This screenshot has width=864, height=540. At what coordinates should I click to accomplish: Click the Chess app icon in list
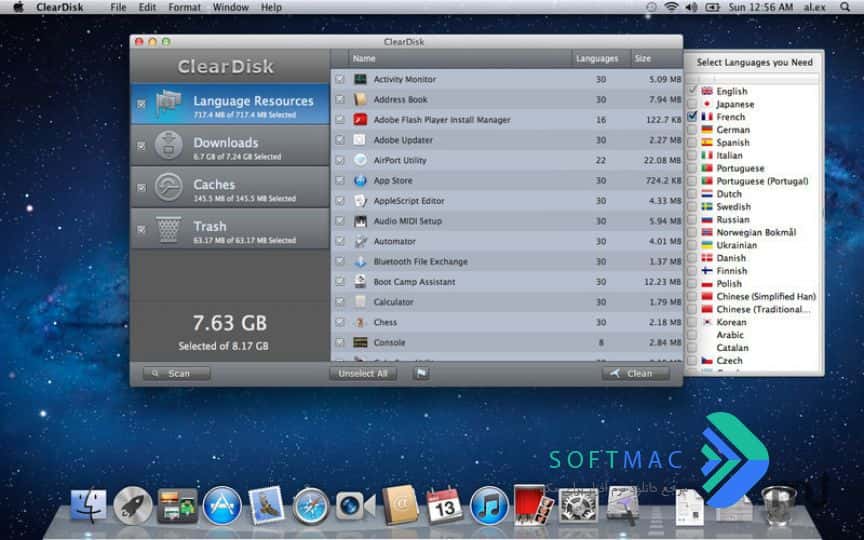click(360, 322)
